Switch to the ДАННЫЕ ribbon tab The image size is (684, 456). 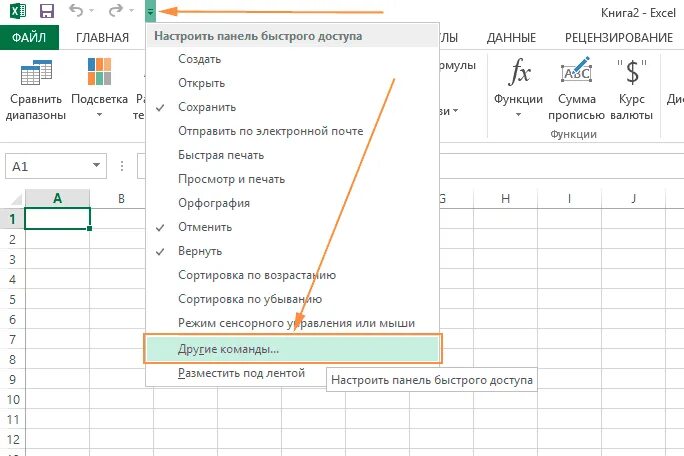point(511,38)
